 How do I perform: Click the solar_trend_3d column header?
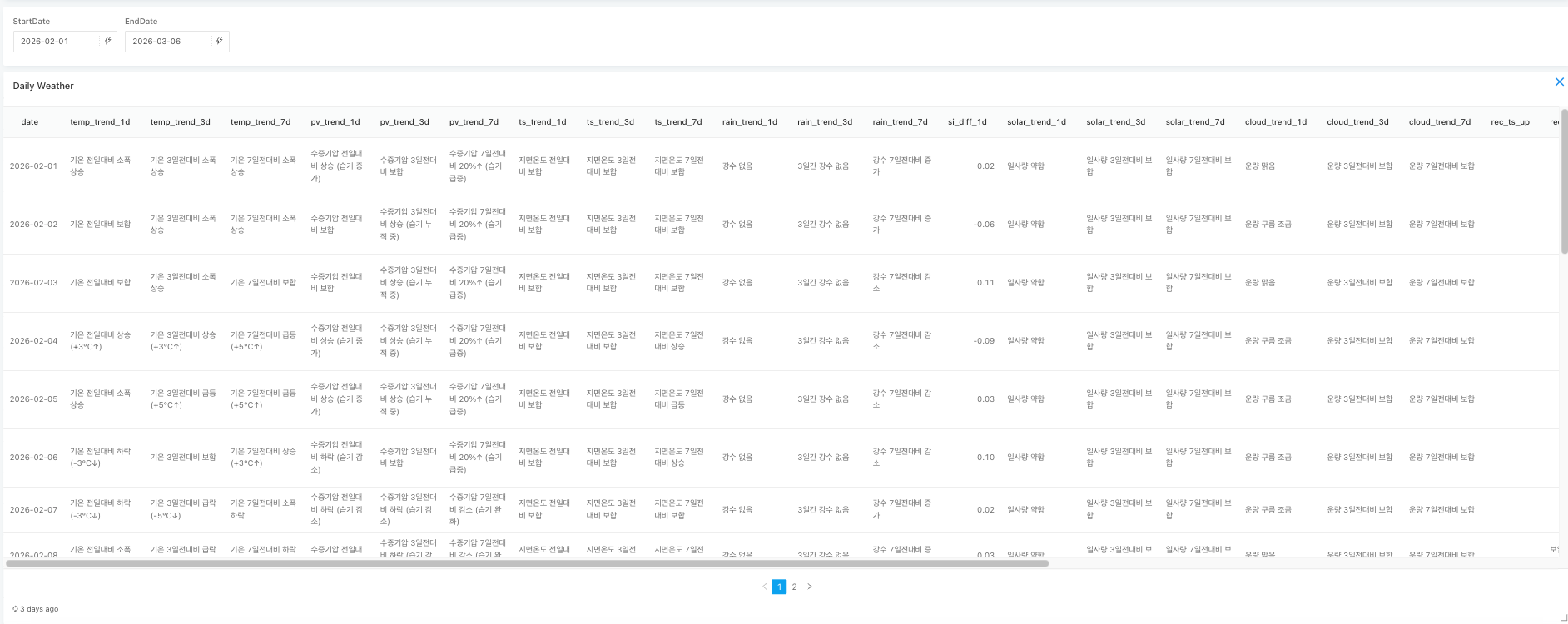(1116, 122)
